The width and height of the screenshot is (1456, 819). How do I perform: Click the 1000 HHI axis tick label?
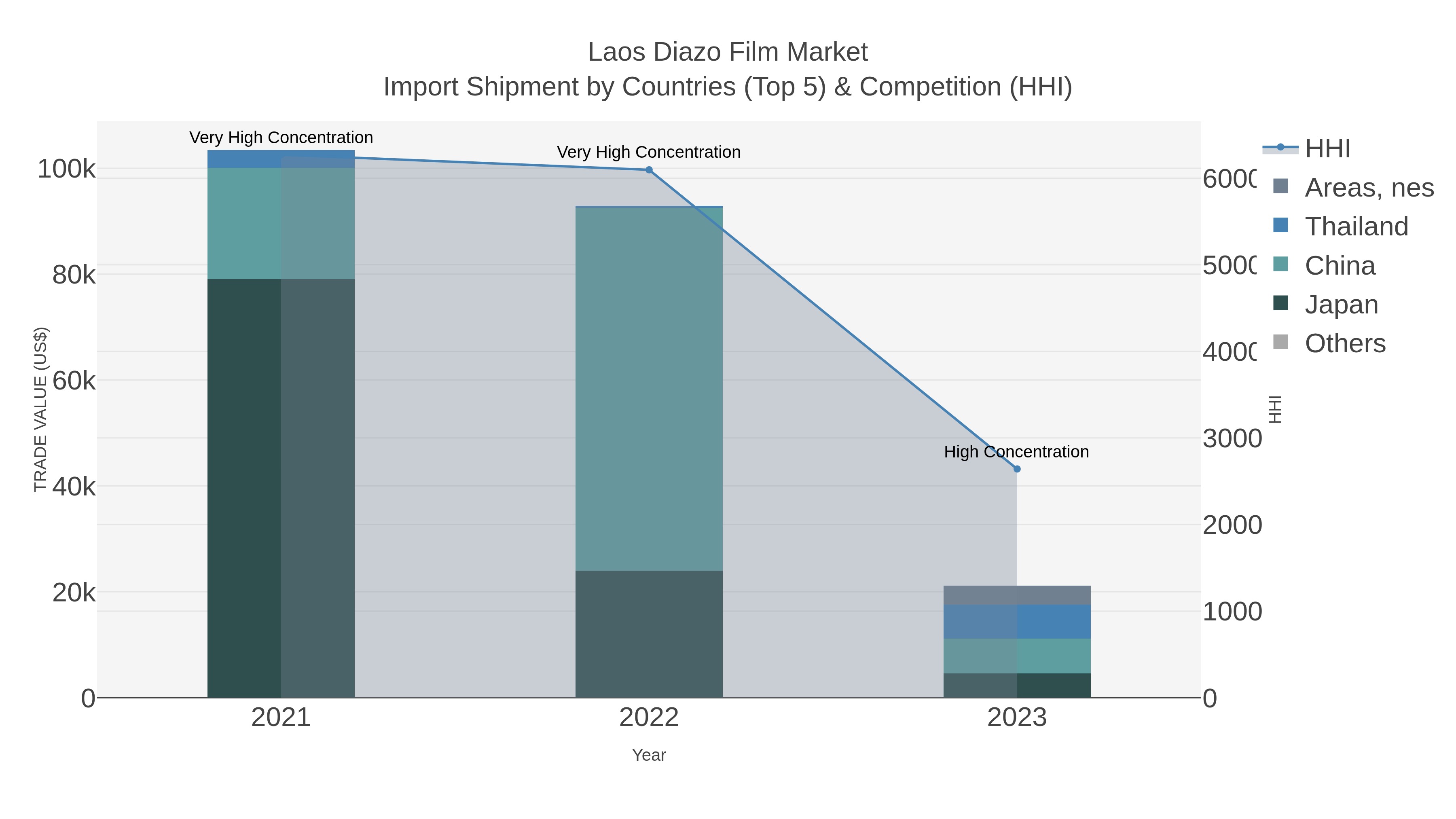[1232, 612]
